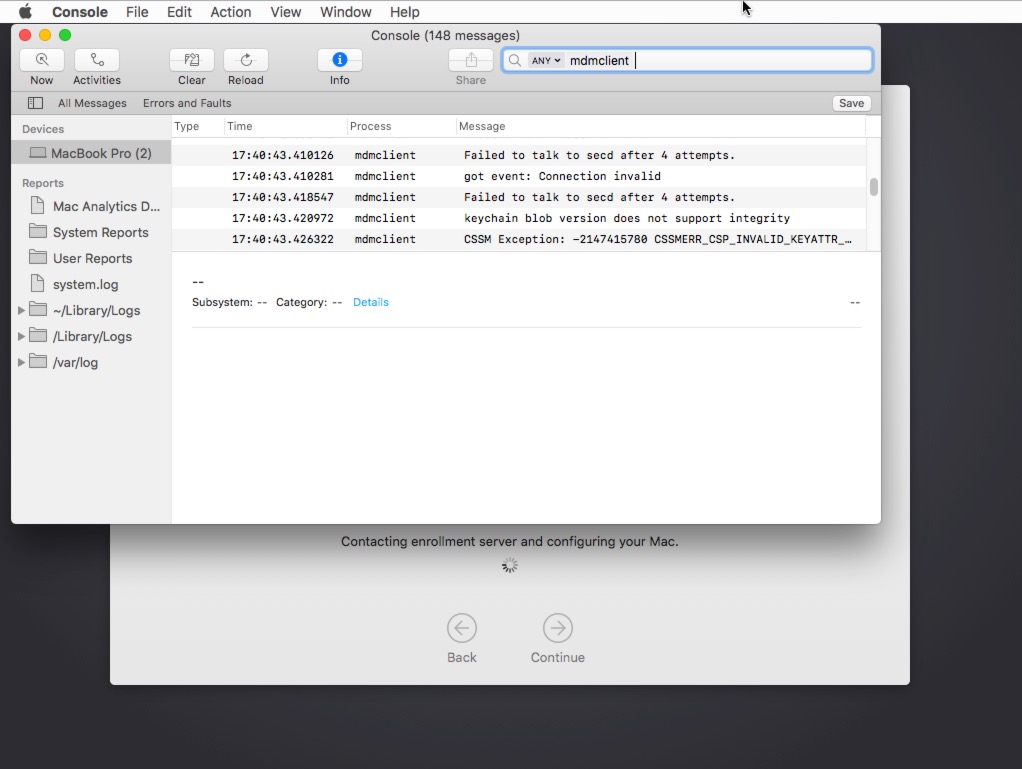The height and width of the screenshot is (769, 1022).
Task: Click the Now toolbar icon
Action: click(42, 60)
